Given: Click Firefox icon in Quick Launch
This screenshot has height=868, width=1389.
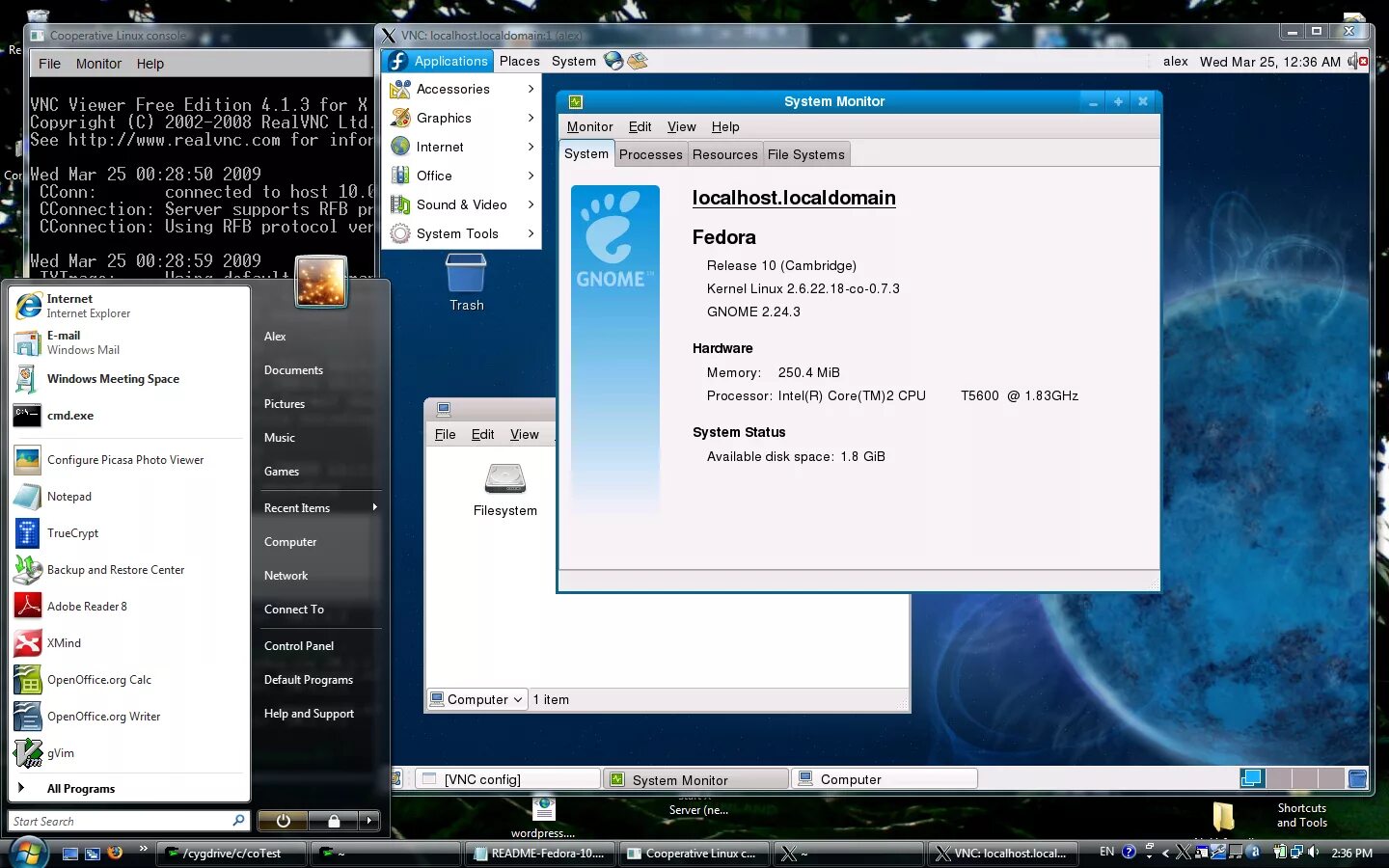Looking at the screenshot, I should click(115, 853).
